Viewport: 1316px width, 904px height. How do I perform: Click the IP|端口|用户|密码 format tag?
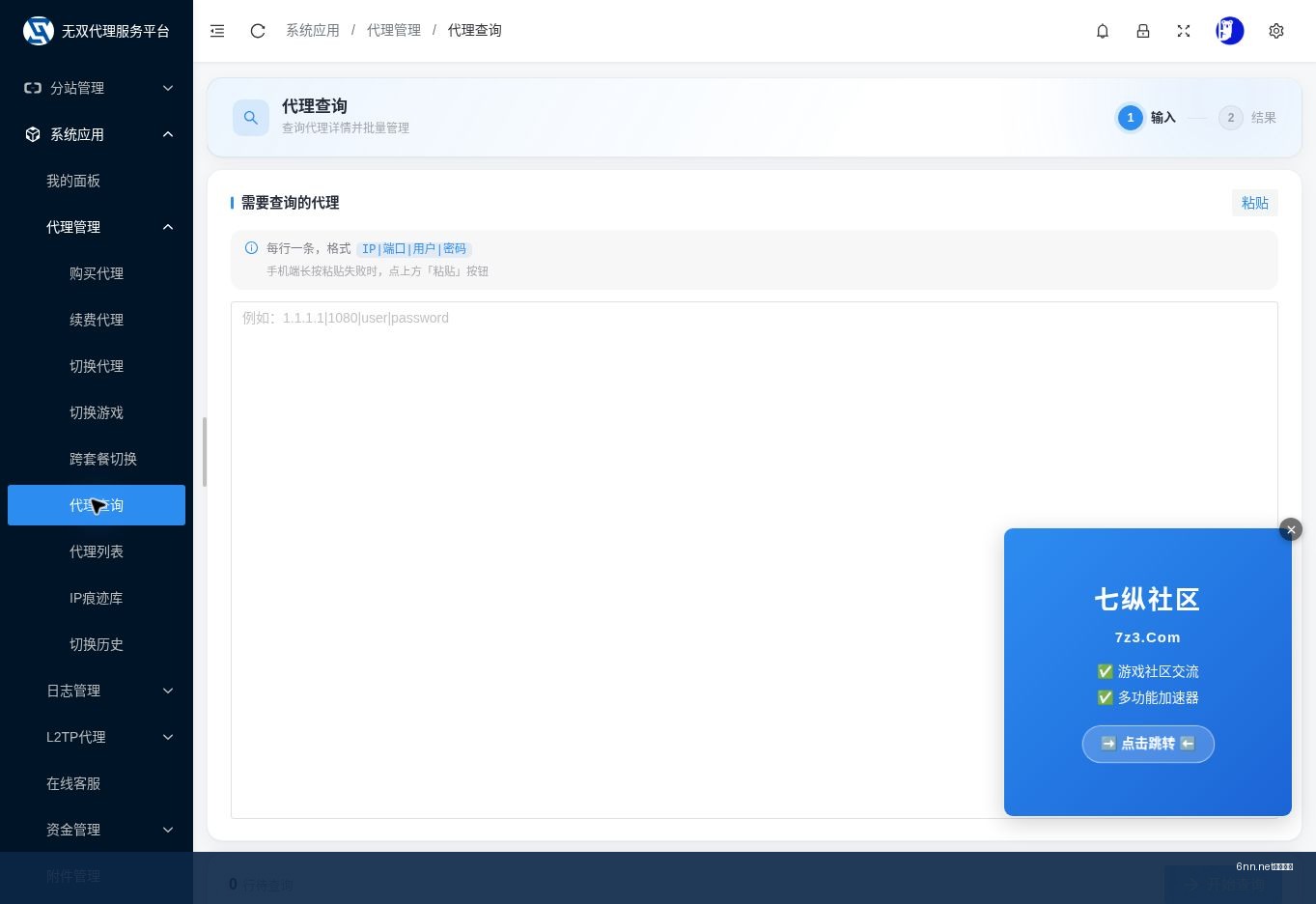tap(414, 248)
